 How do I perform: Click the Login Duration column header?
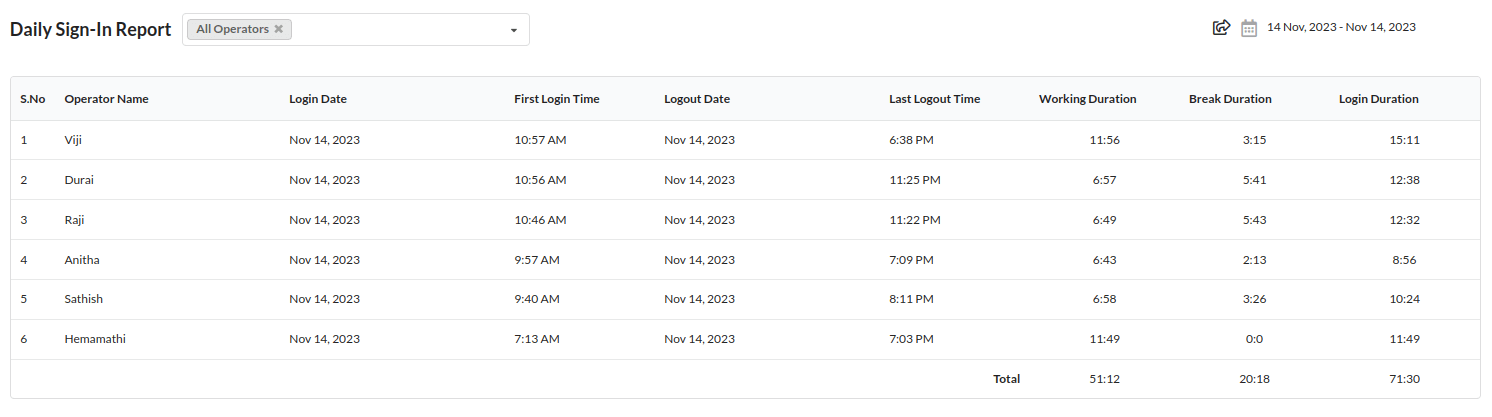1379,99
